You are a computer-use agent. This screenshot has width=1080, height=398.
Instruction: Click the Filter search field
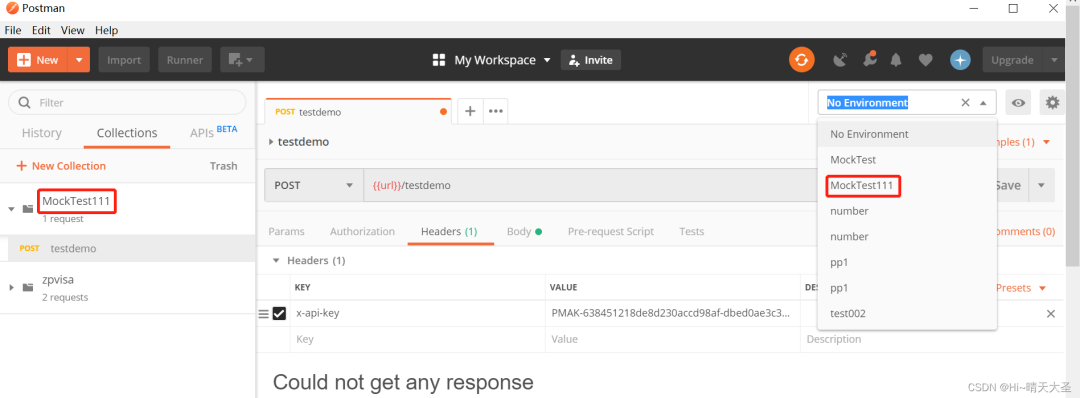tap(127, 103)
